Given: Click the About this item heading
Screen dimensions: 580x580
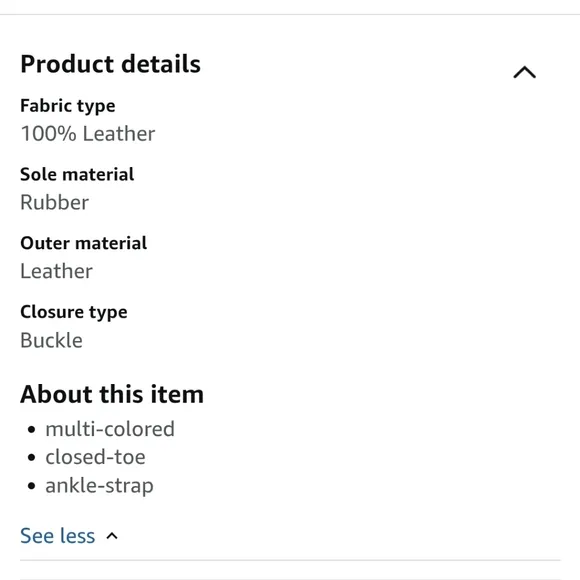Looking at the screenshot, I should (112, 394).
